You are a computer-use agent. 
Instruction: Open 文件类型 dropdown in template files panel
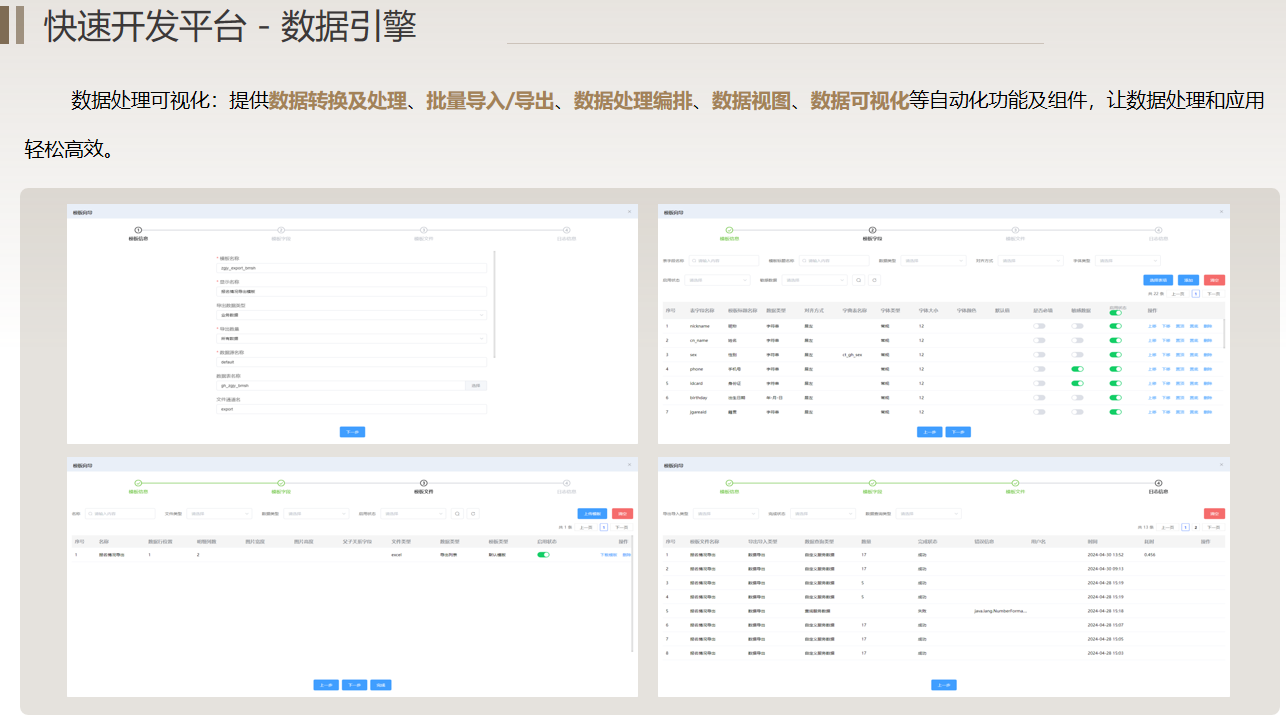[x=219, y=513]
